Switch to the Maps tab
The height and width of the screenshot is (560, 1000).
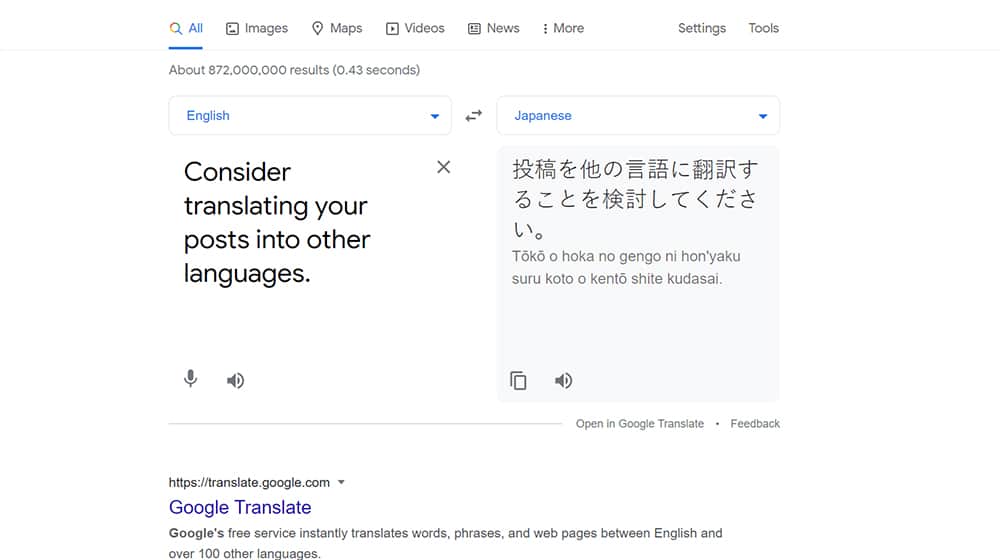(x=337, y=28)
